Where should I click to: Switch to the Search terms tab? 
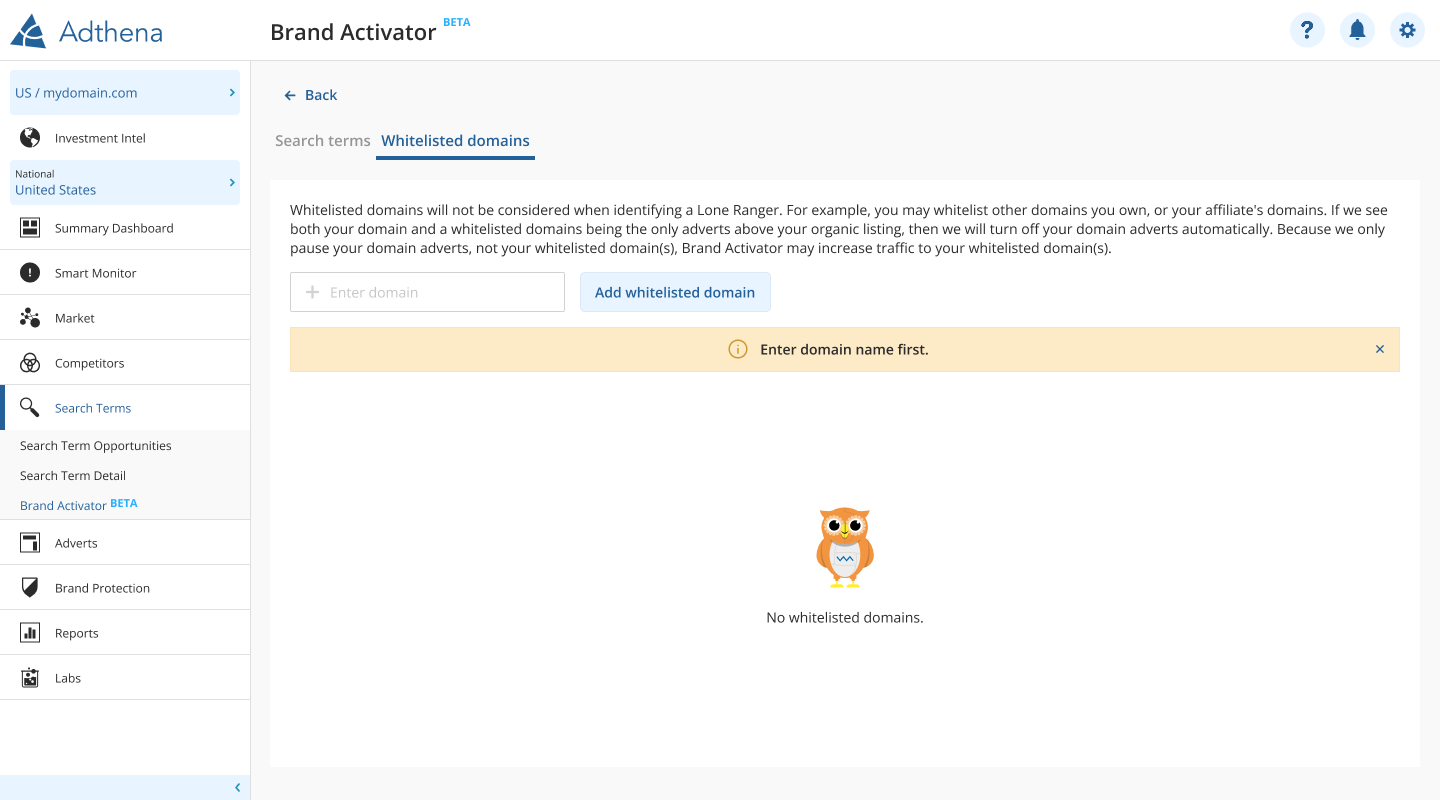322,141
